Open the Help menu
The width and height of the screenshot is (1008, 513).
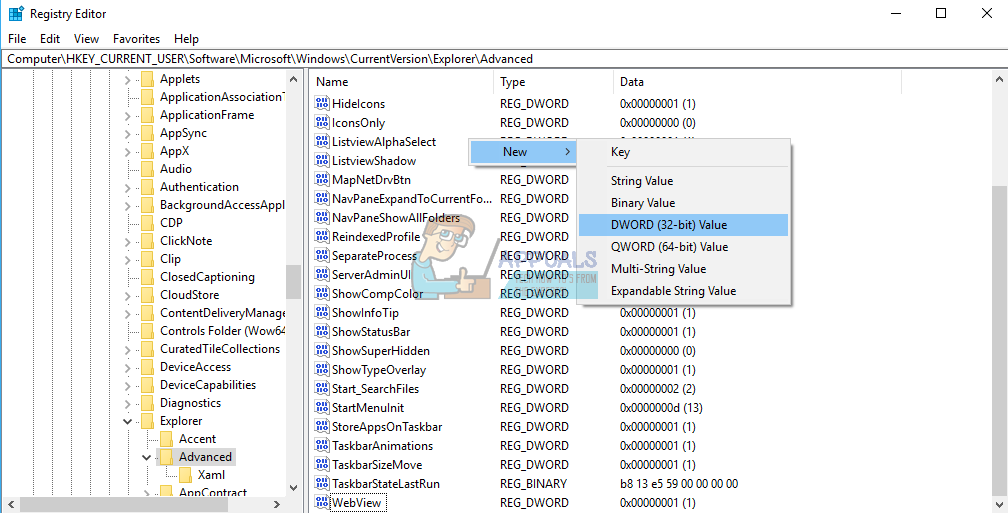click(x=186, y=39)
